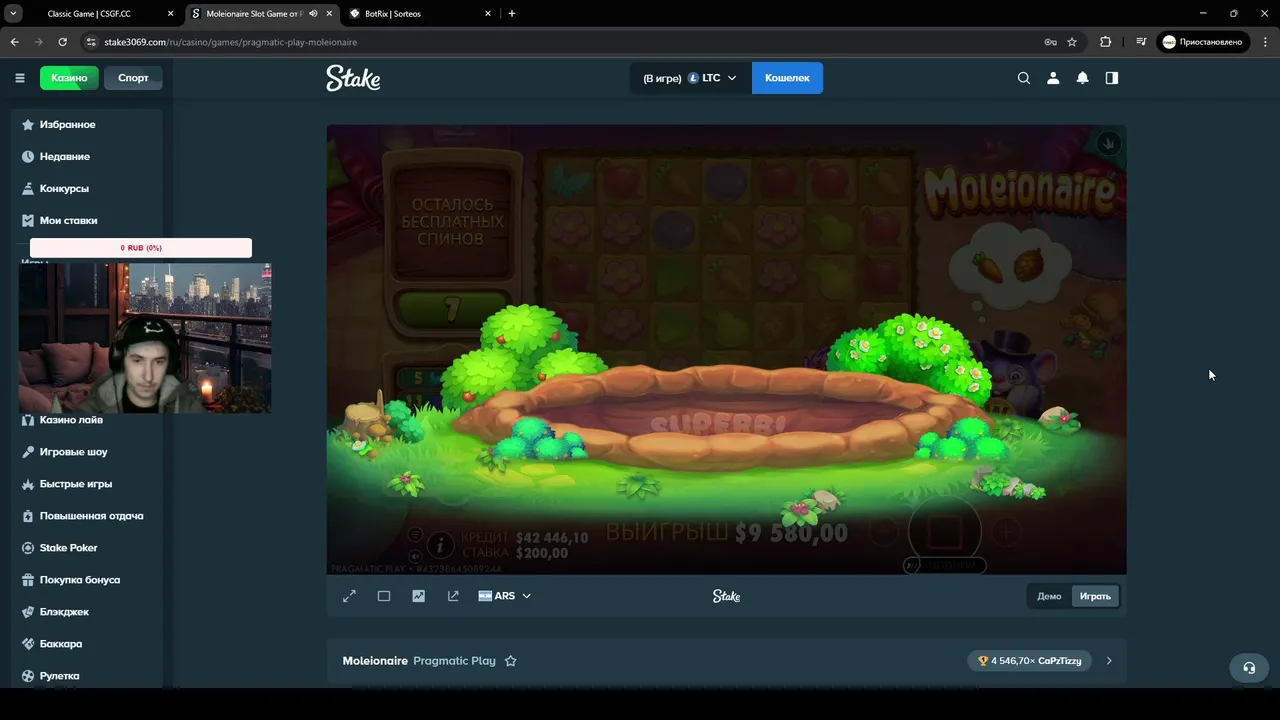1280x720 pixels.
Task: Add Moleionaire to favourites star
Action: click(x=511, y=661)
